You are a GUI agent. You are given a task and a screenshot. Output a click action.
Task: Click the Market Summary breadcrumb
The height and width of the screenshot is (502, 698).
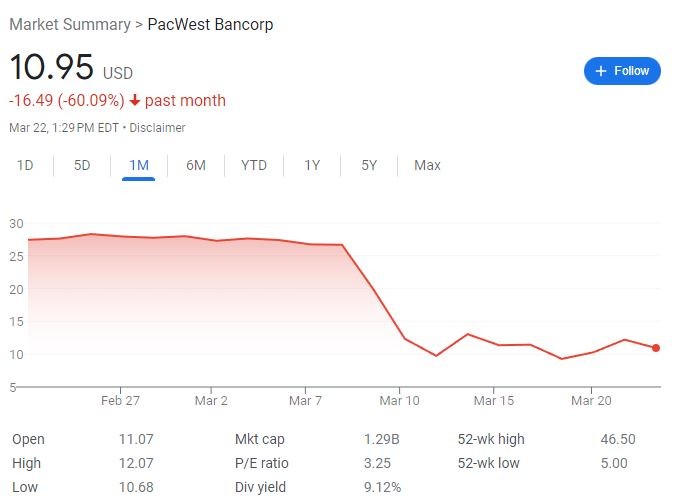coord(69,24)
